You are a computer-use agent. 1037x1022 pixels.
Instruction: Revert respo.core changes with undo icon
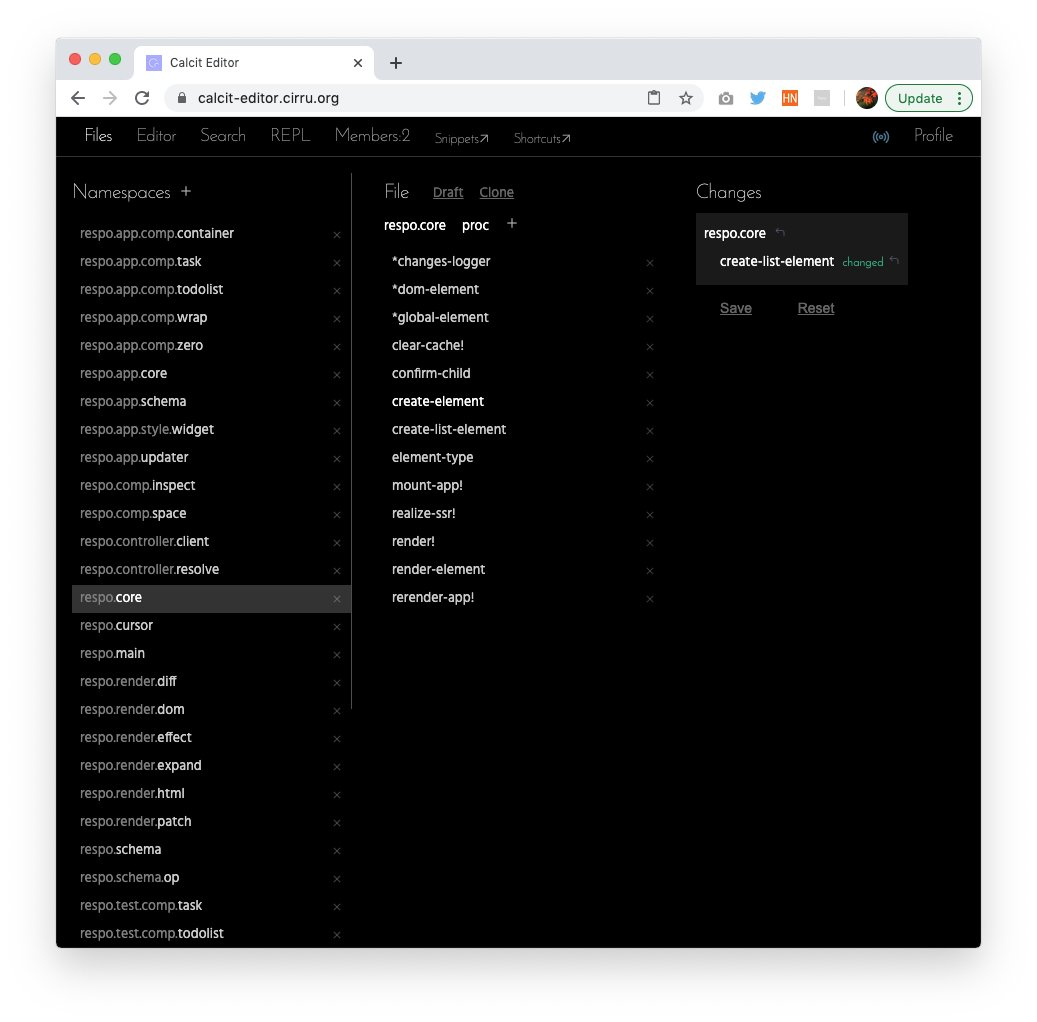coord(780,232)
